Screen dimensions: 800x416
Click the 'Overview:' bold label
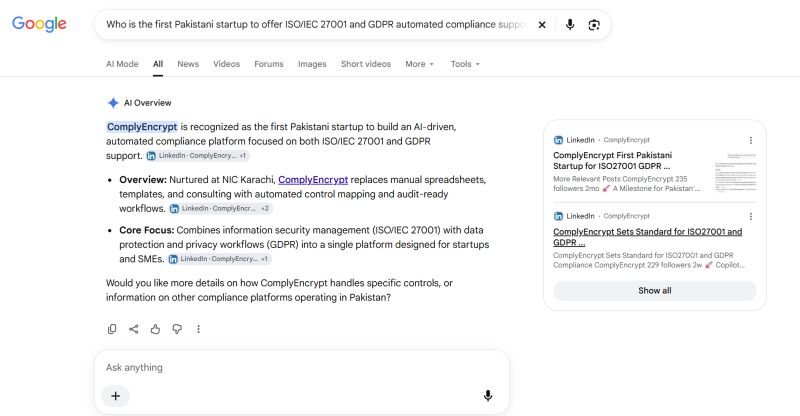(143, 180)
